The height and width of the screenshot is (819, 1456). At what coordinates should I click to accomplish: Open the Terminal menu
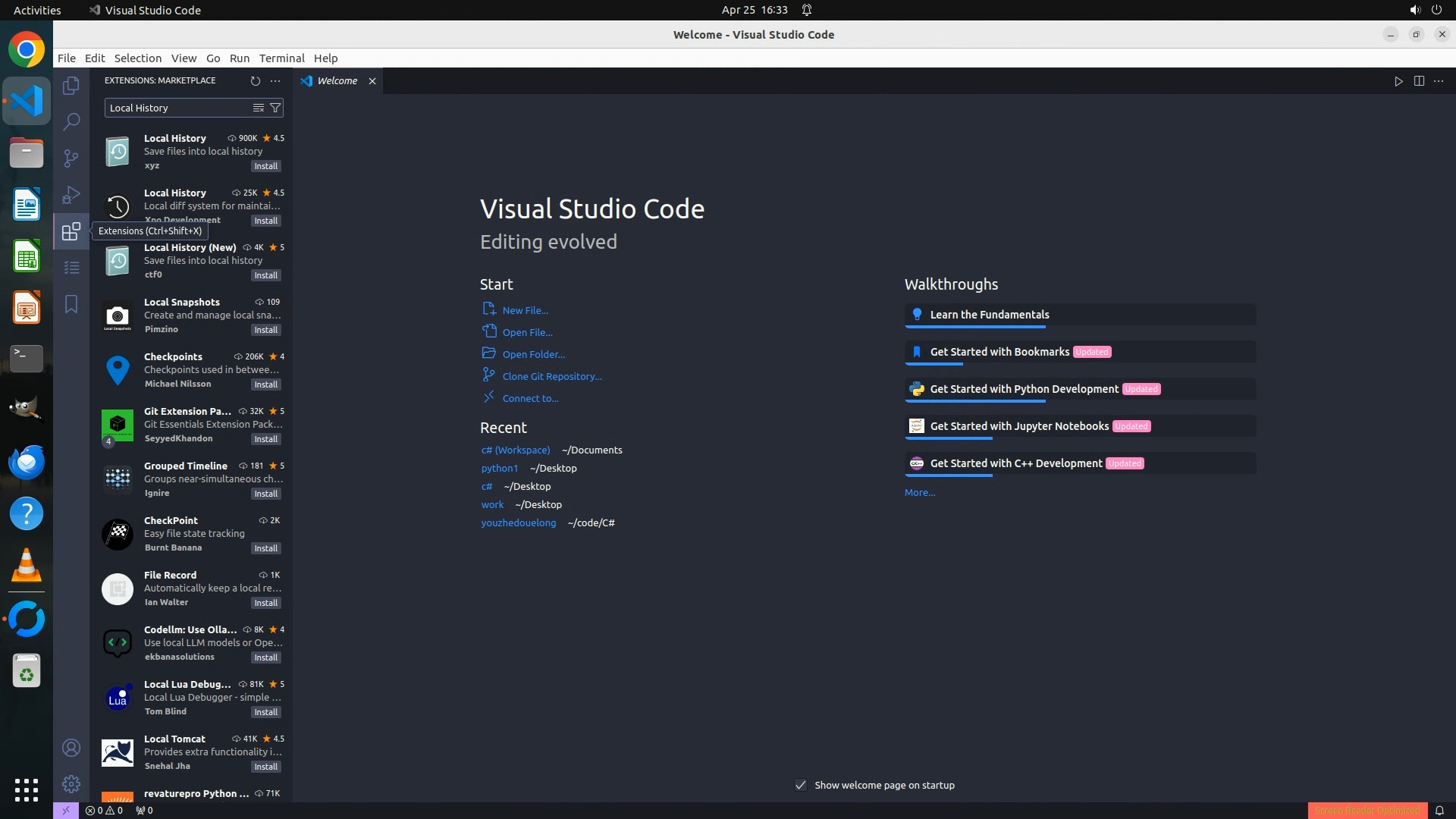(x=281, y=58)
